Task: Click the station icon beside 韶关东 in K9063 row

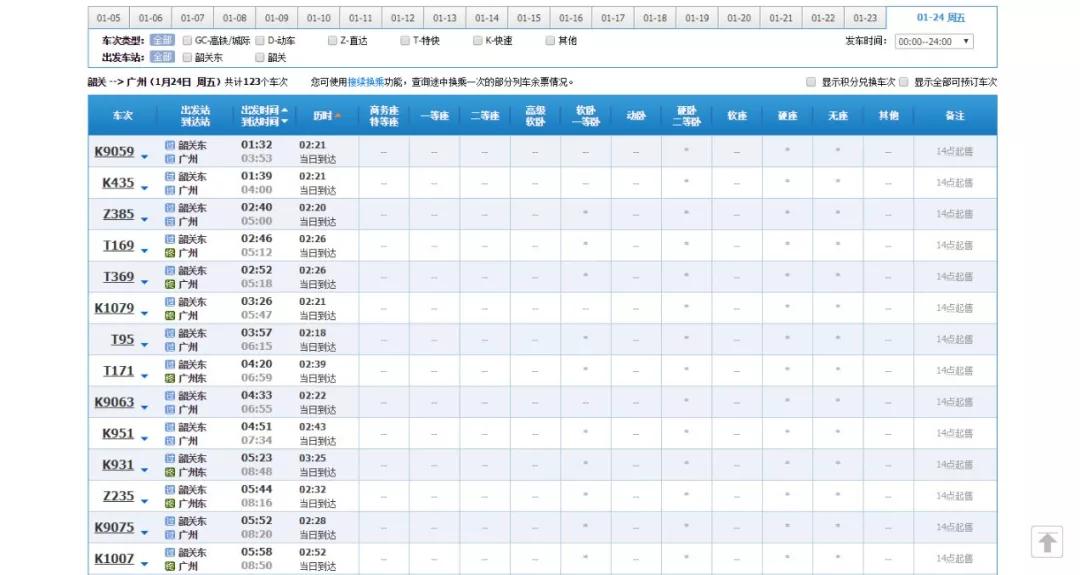Action: point(169,396)
